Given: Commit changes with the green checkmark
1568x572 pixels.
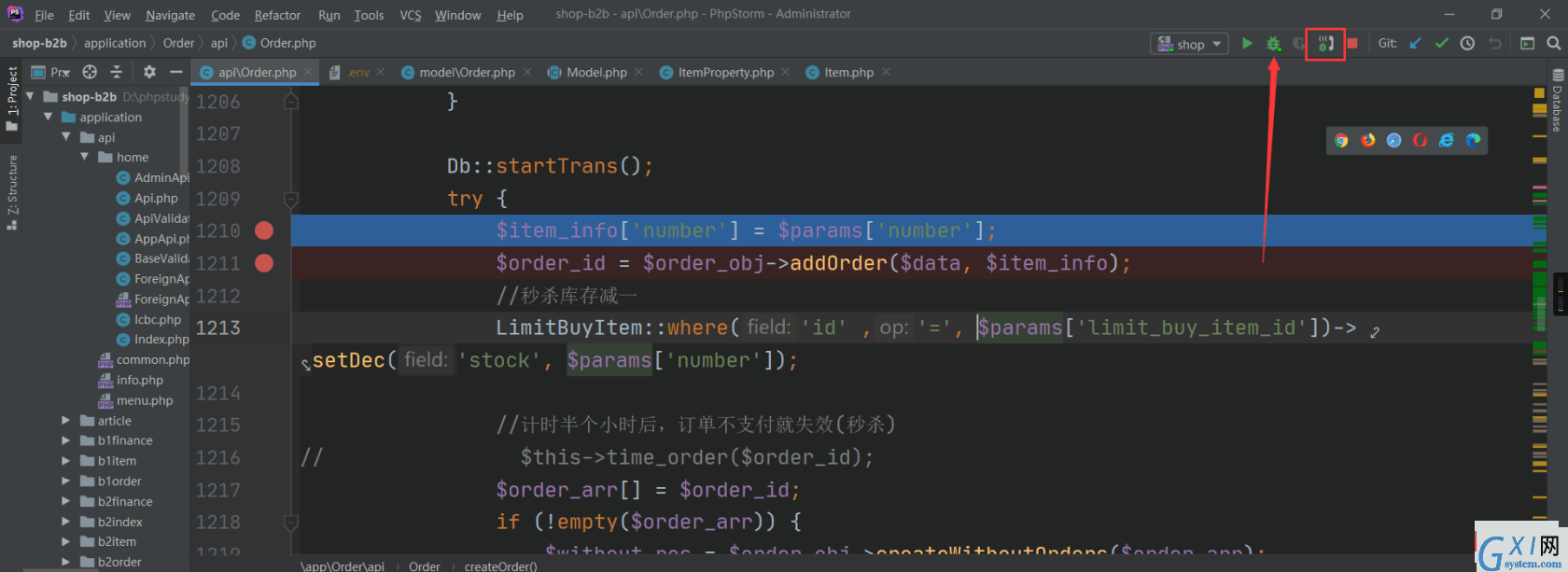Looking at the screenshot, I should (1442, 43).
